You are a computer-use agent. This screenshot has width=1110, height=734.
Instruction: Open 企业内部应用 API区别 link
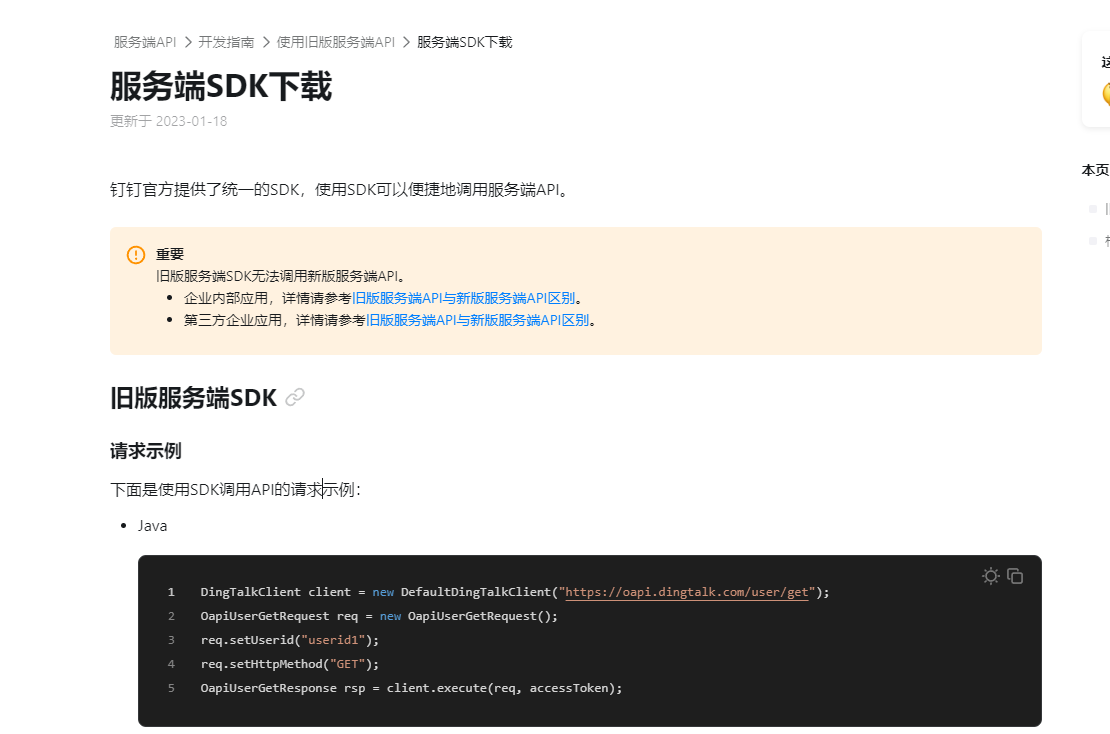pos(463,298)
